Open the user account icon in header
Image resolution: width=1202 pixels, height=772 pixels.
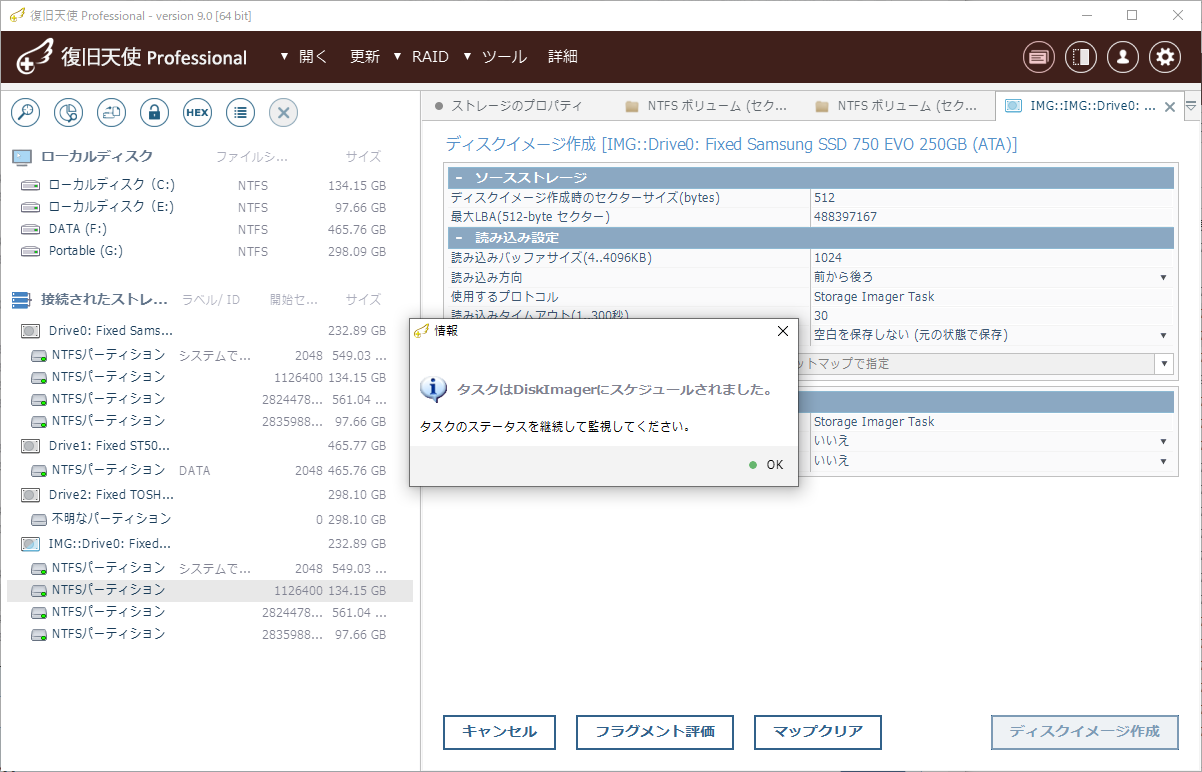(1123, 57)
